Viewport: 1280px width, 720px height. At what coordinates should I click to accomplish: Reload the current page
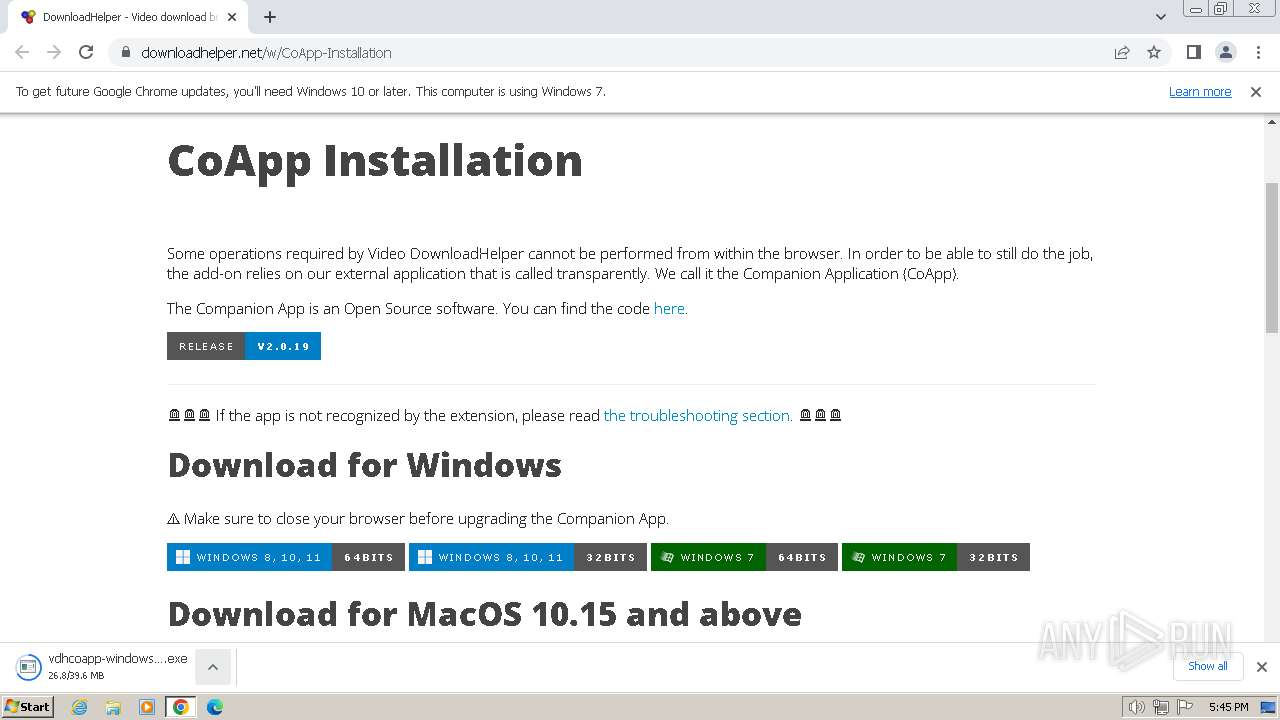[x=86, y=52]
